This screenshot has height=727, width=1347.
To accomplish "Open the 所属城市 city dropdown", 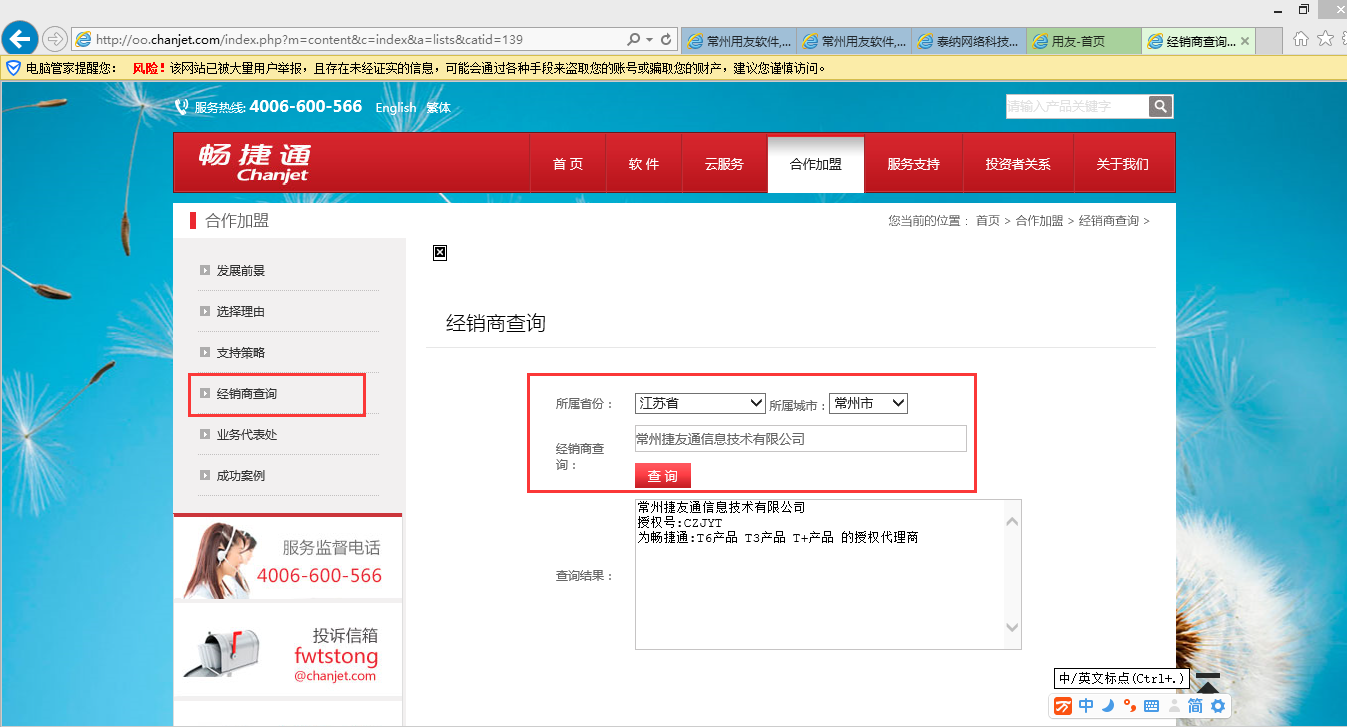I will tap(868, 403).
